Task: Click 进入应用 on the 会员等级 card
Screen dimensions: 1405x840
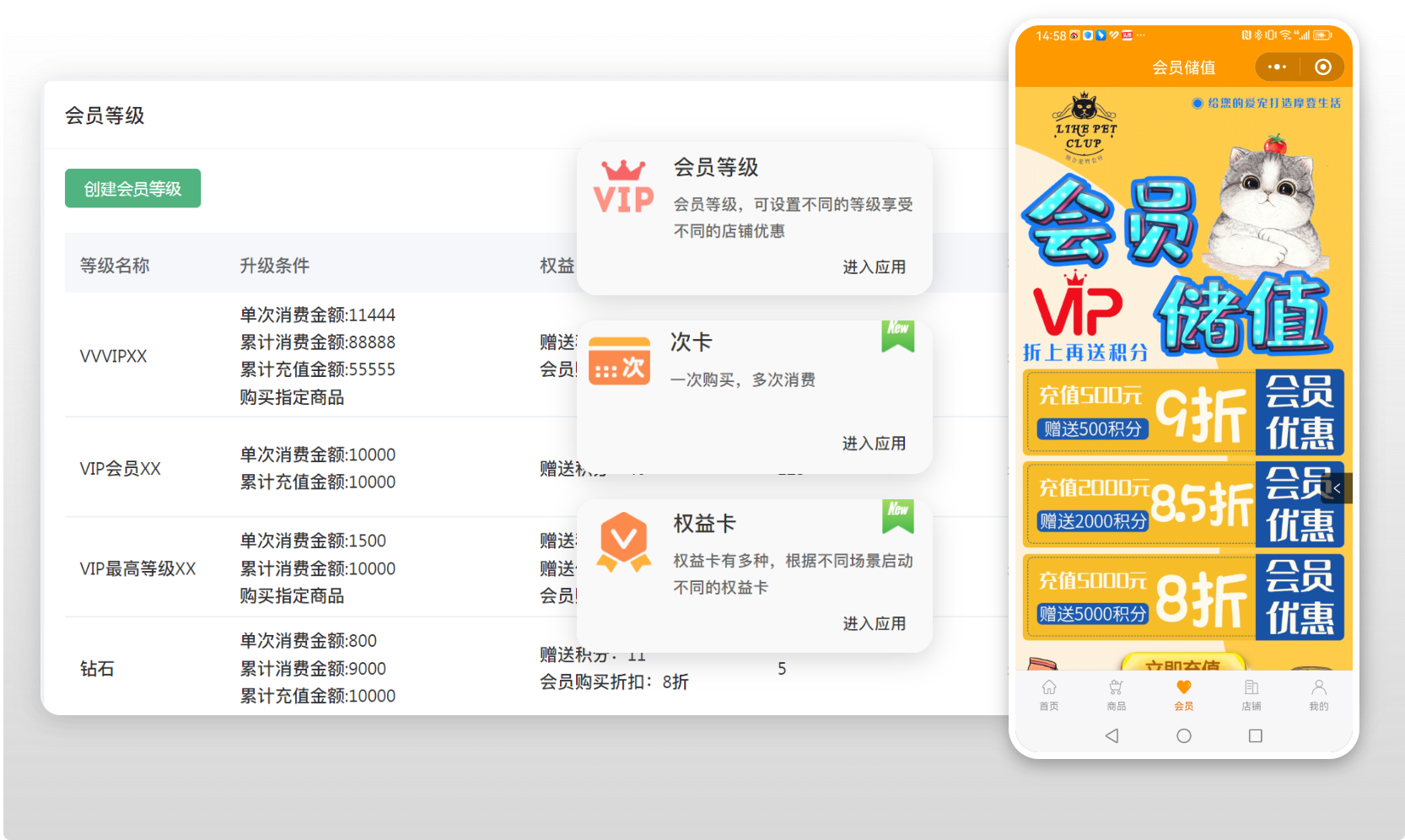Action: tap(874, 267)
